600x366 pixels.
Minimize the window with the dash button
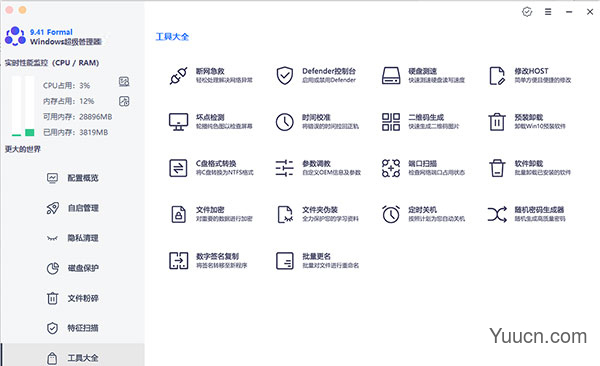[x=569, y=12]
